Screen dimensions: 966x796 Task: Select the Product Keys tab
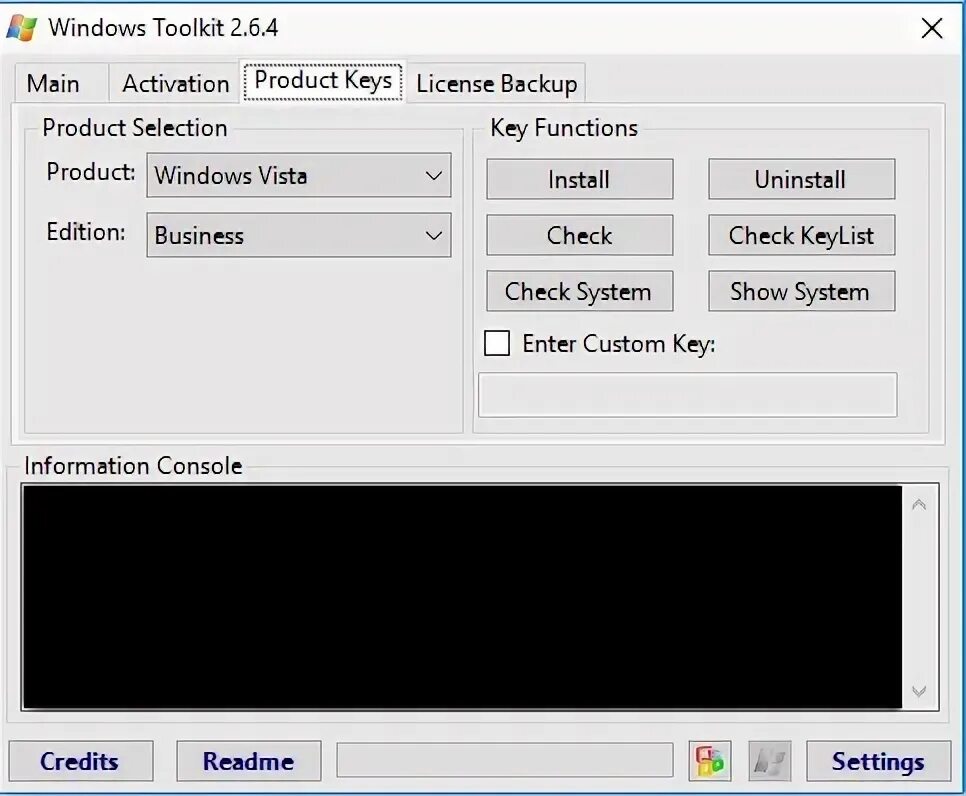coord(323,80)
